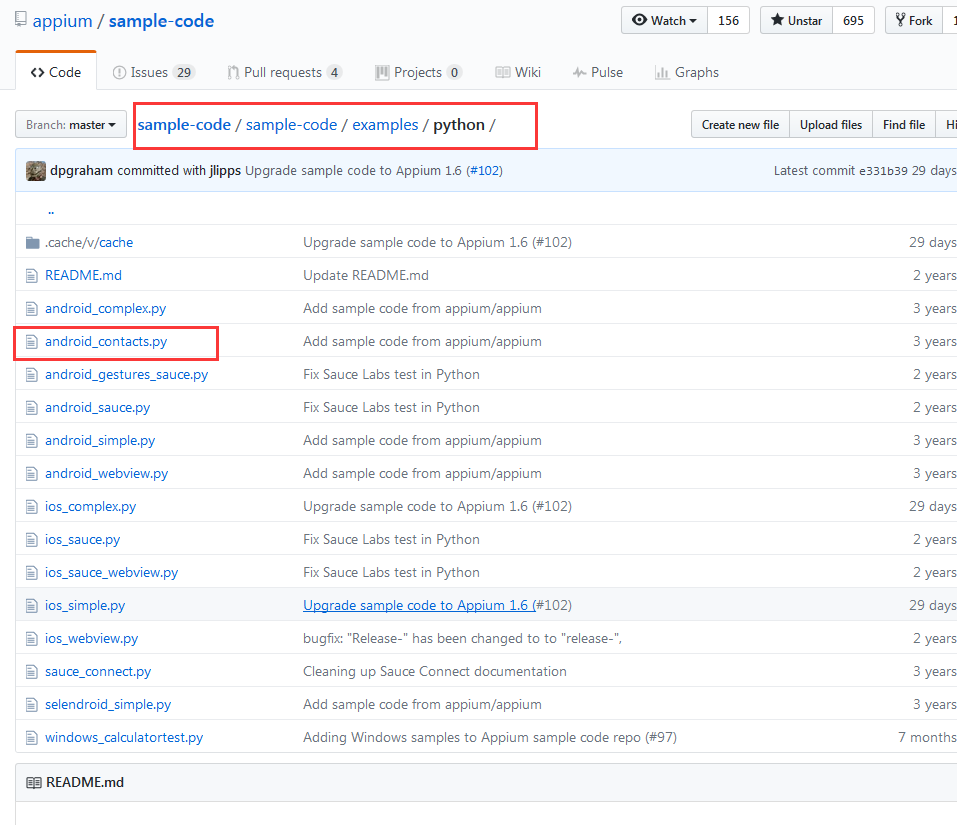Open selendroid_simple.py file
Screen dimensions: 957x825
(x=108, y=704)
